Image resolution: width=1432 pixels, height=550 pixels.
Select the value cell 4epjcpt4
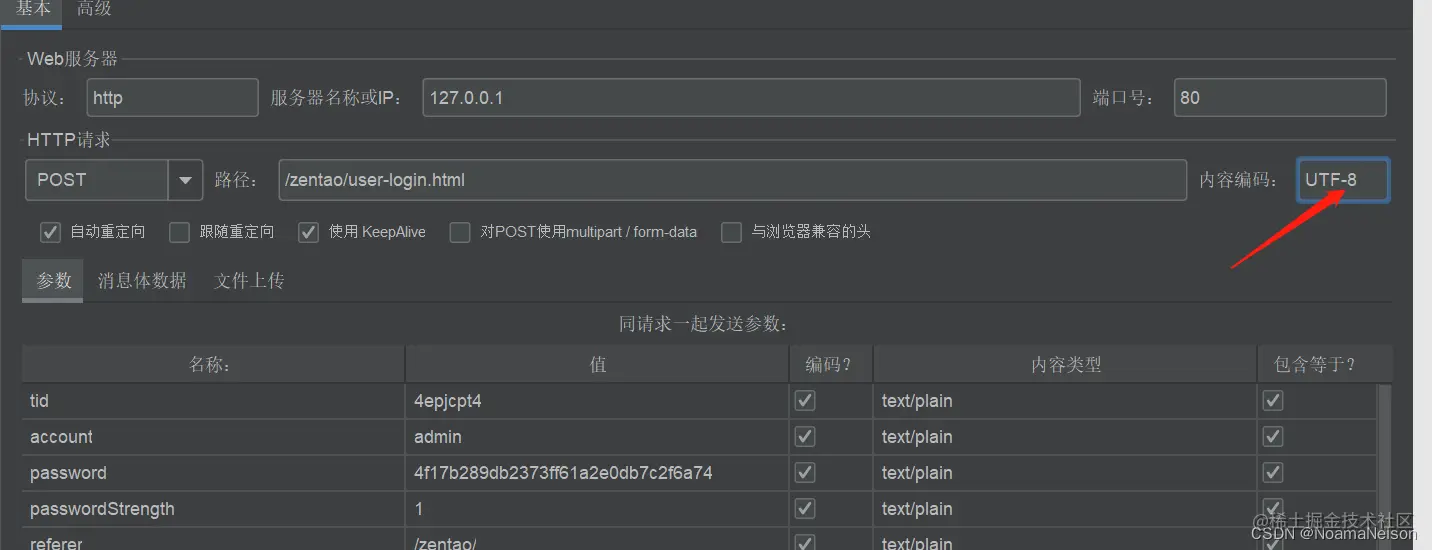(x=597, y=401)
